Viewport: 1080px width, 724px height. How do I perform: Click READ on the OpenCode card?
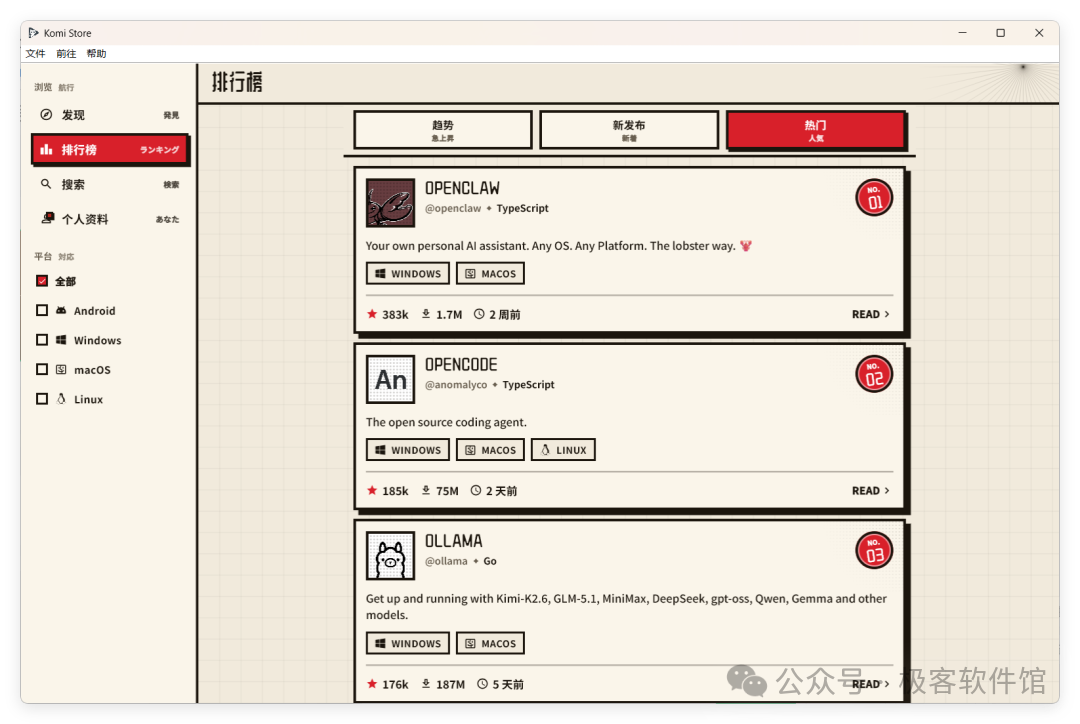pyautogui.click(x=871, y=490)
